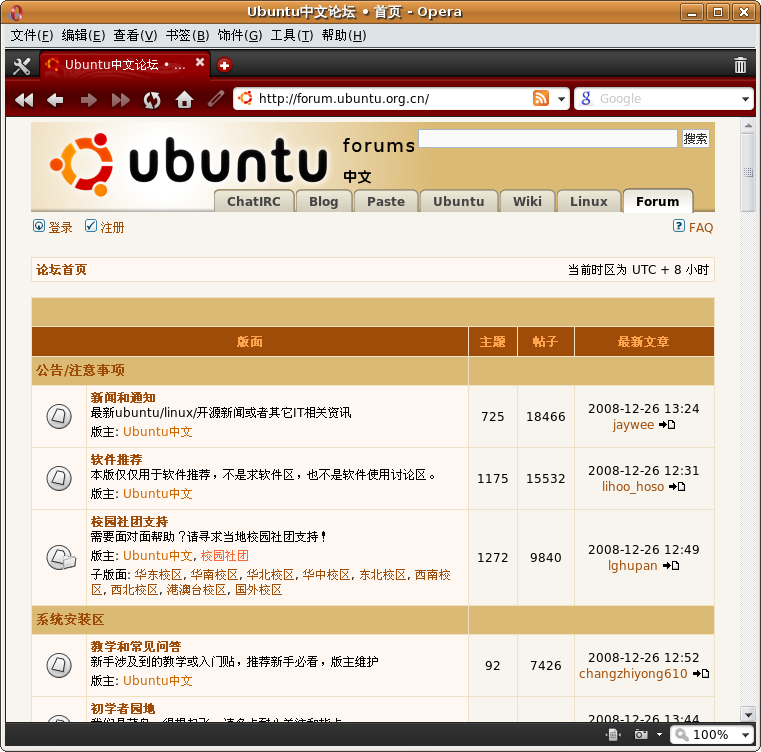
Task: Open the 论坛首页 breadcrumb link
Action: pos(62,269)
